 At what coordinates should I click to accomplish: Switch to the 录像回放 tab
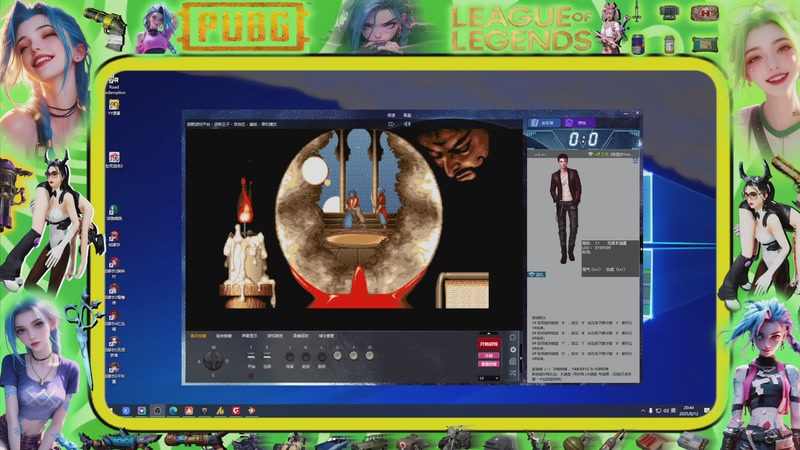pyautogui.click(x=301, y=336)
